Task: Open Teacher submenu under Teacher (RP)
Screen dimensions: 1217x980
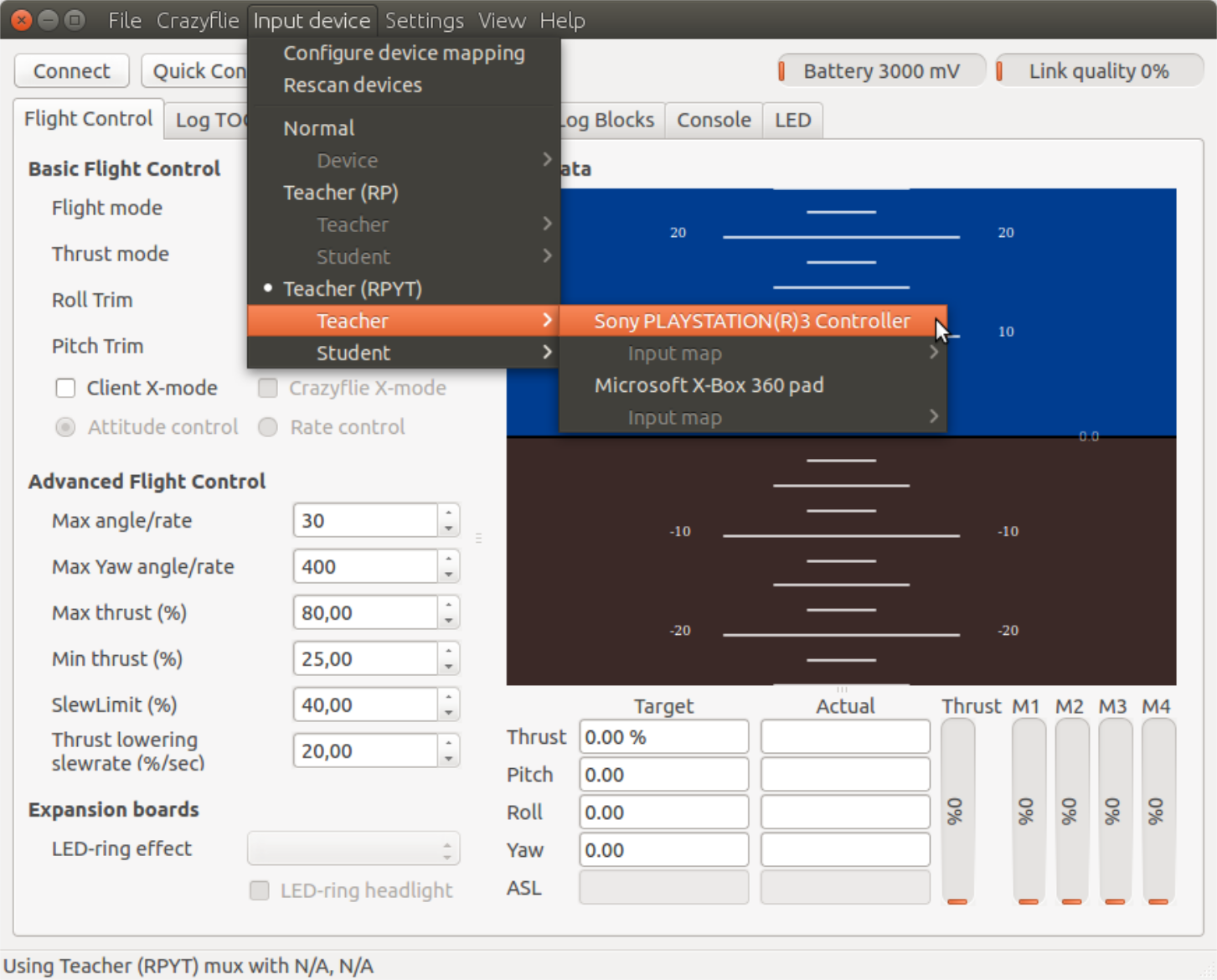Action: click(x=404, y=224)
